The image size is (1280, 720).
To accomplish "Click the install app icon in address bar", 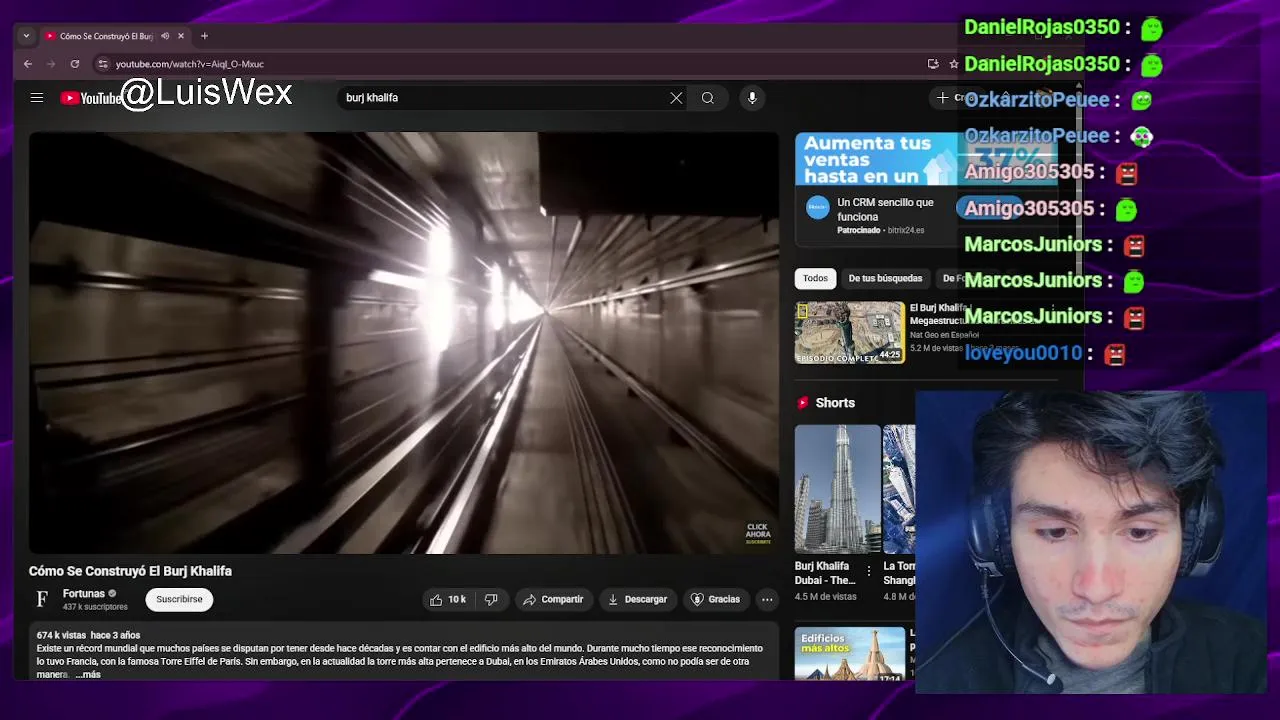I will coord(933,64).
